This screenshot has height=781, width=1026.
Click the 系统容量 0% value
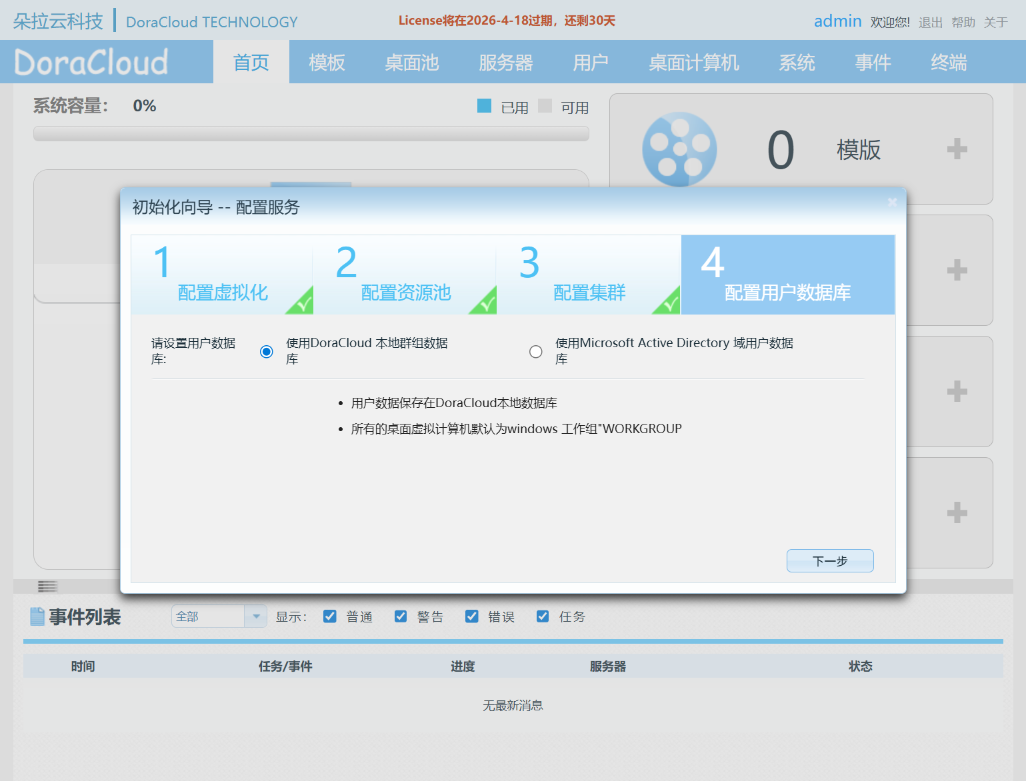click(144, 105)
